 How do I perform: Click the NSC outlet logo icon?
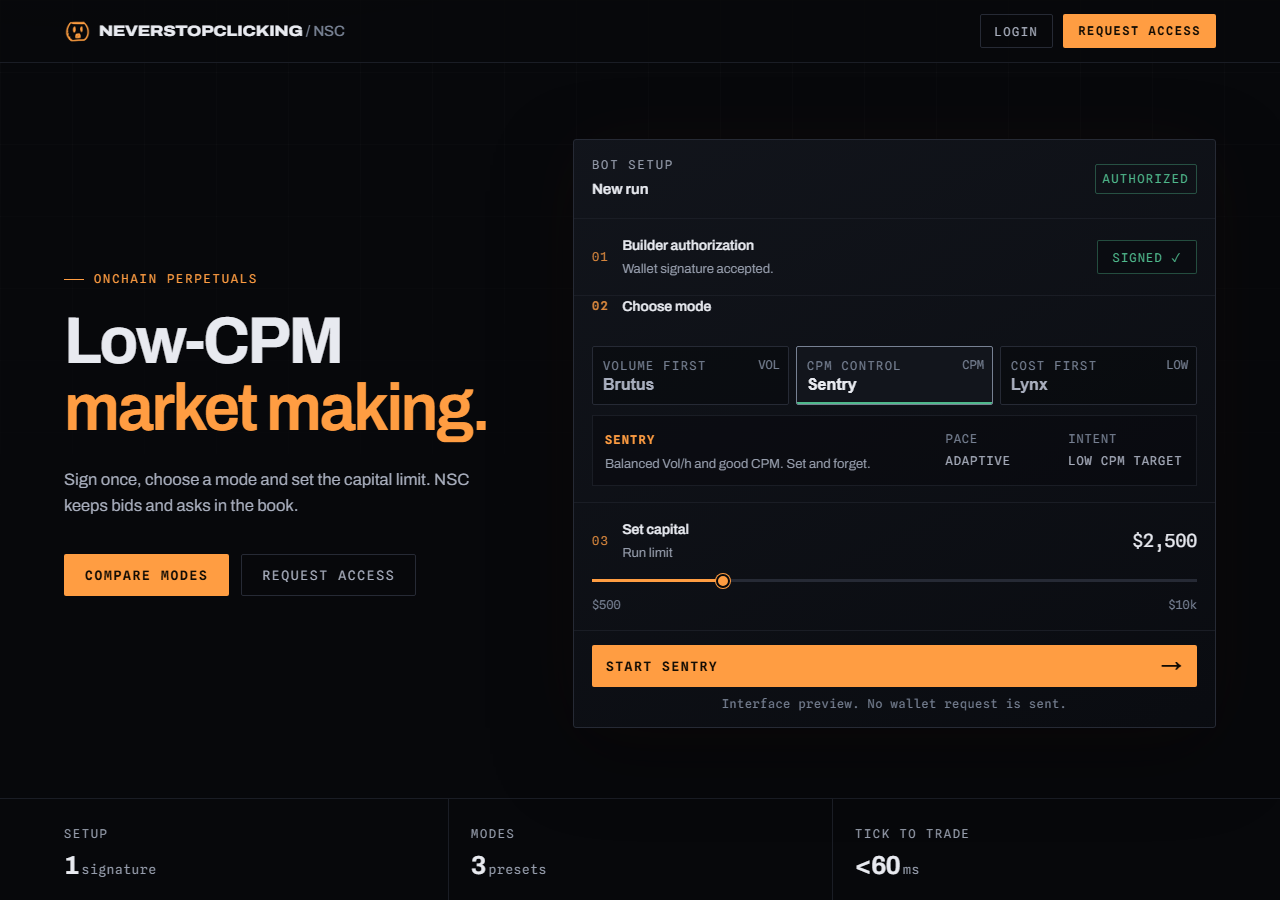pyautogui.click(x=77, y=31)
